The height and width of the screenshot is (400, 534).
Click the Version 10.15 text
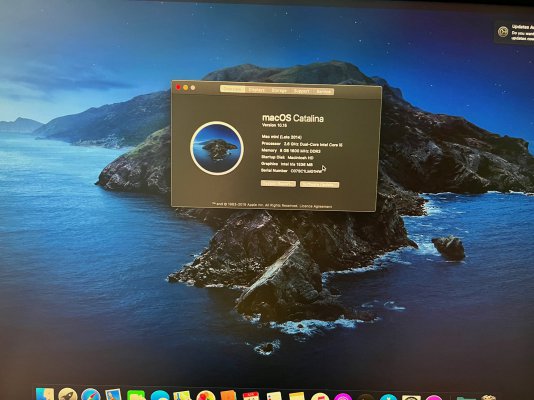(274, 125)
